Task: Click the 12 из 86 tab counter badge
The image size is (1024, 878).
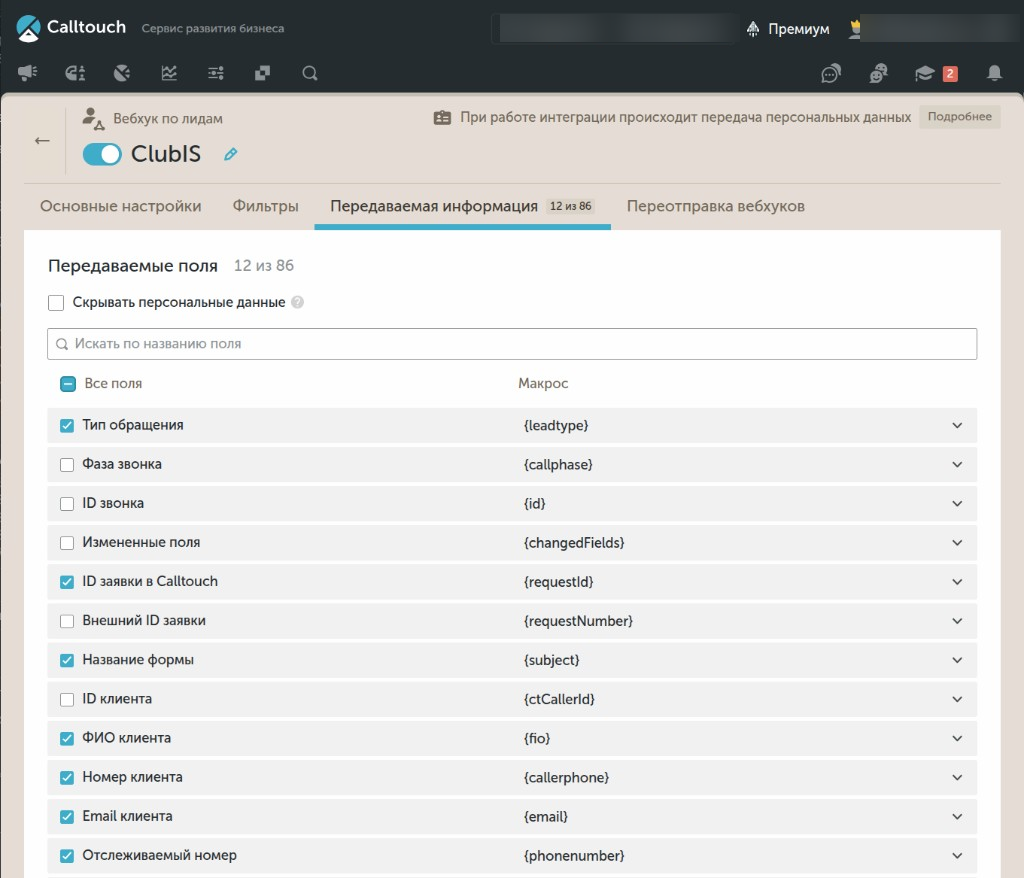Action: pyautogui.click(x=571, y=206)
